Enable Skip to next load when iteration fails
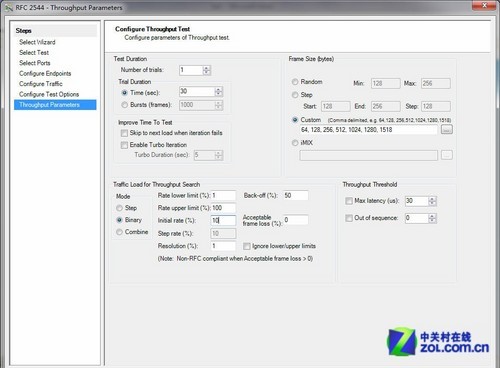The image size is (500, 368). 124,133
